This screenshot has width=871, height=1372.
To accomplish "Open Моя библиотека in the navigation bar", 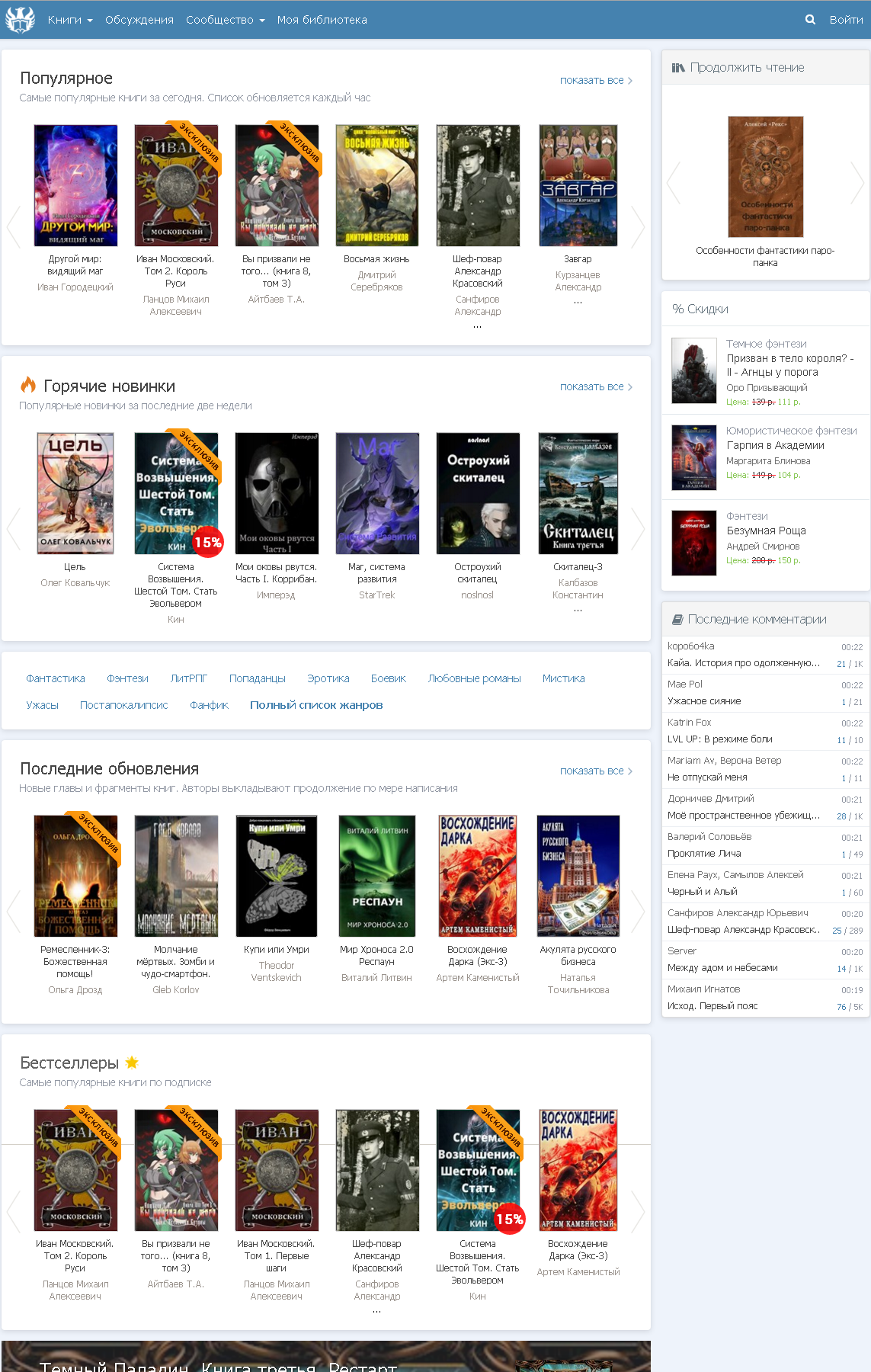I will click(x=322, y=20).
